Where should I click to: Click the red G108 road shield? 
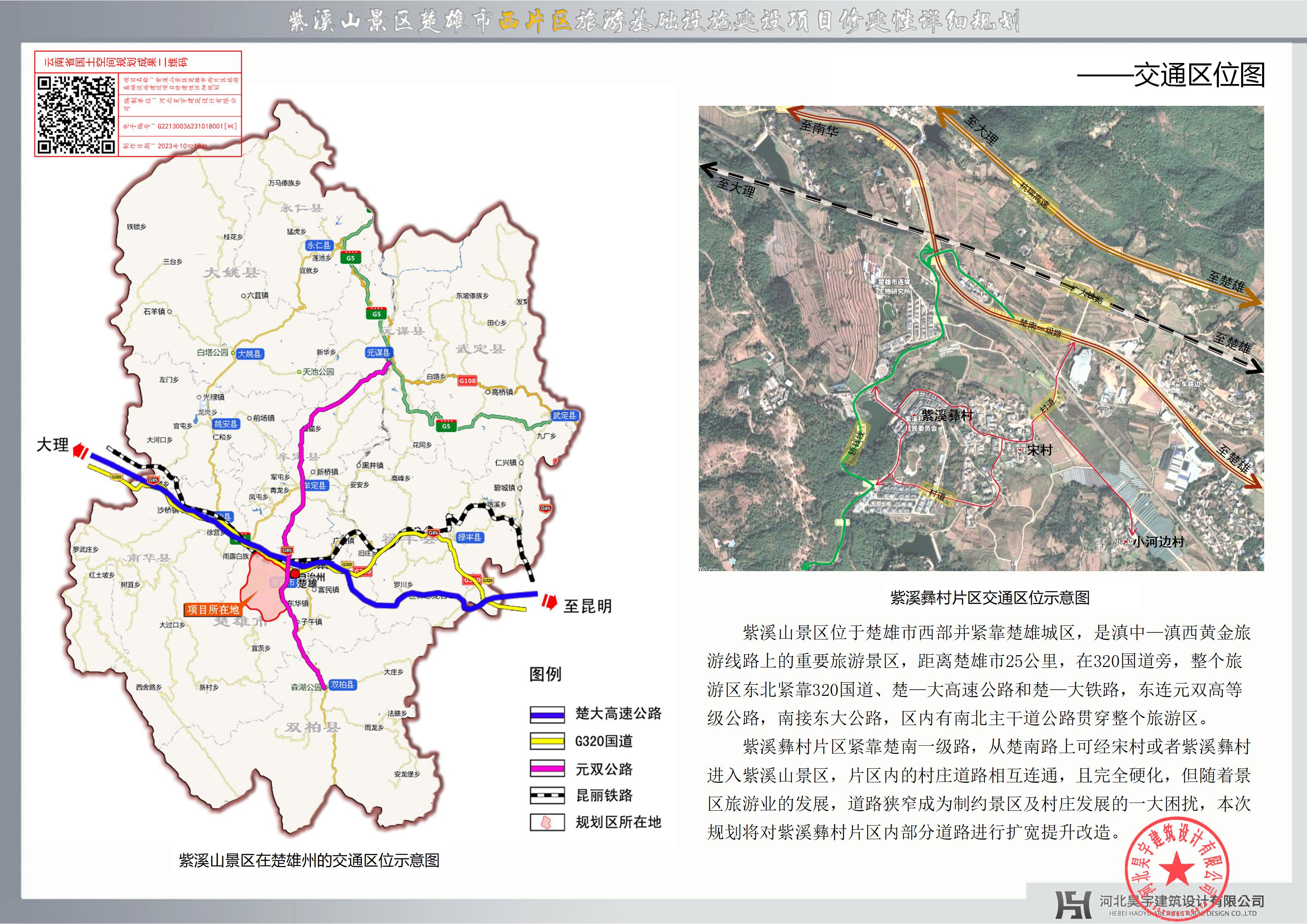tap(467, 380)
